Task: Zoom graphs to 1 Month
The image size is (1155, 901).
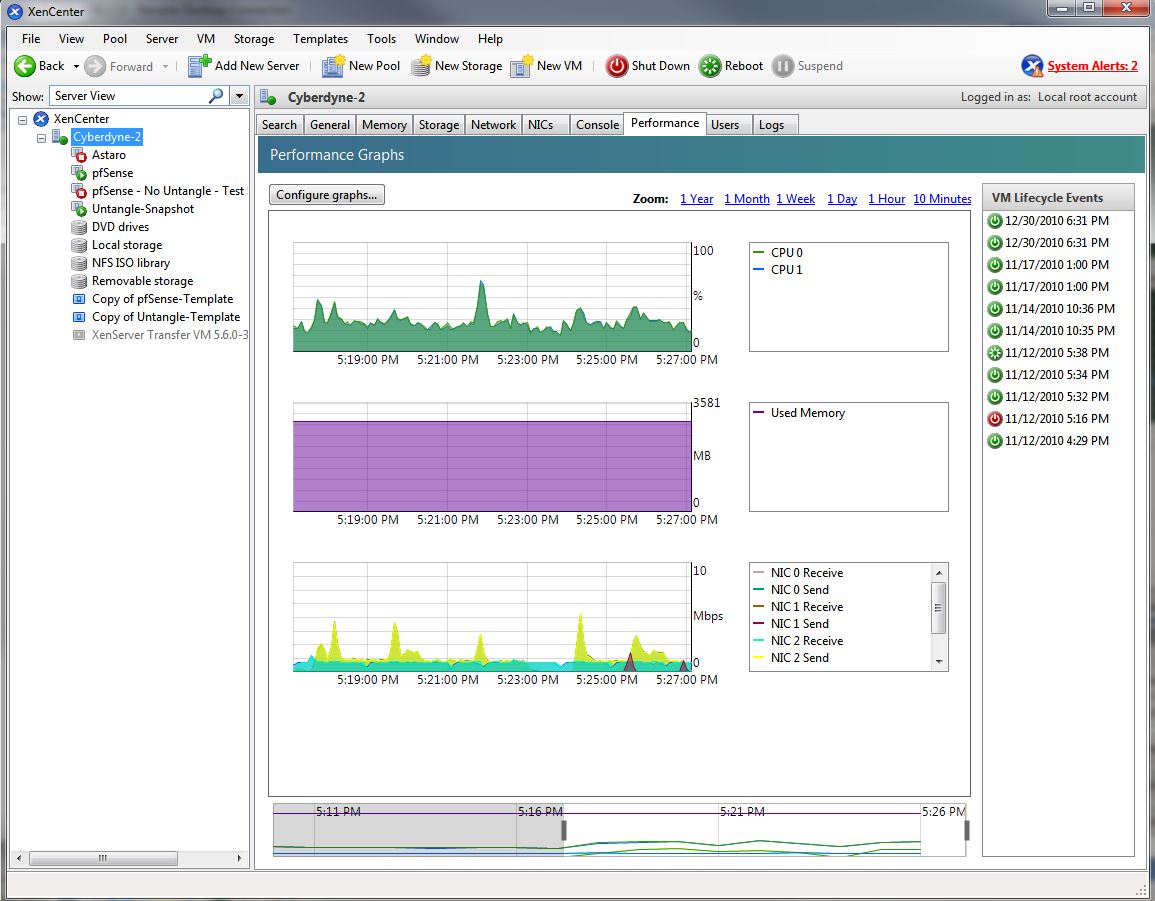Action: coord(746,199)
